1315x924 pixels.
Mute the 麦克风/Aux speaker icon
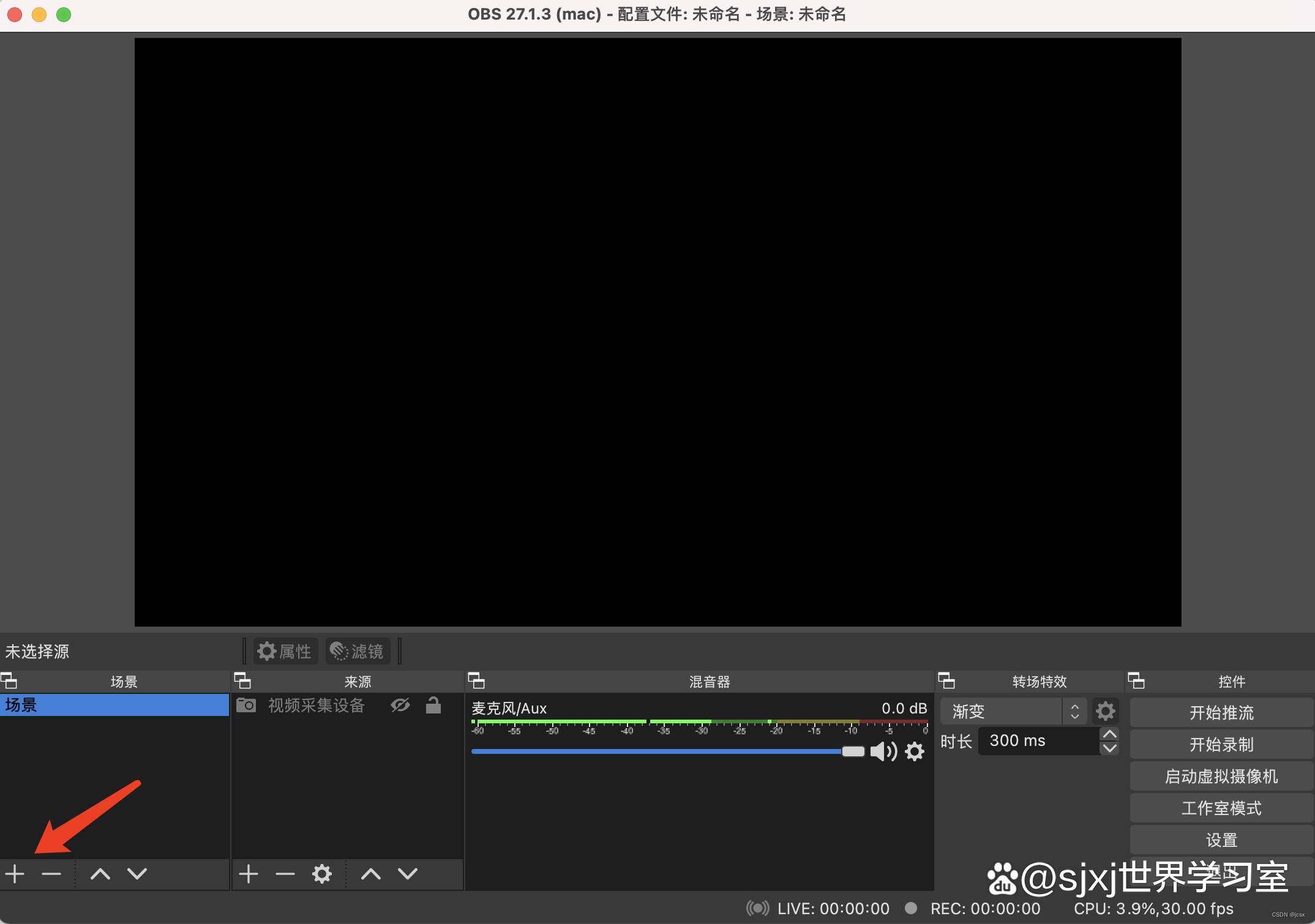[x=883, y=751]
